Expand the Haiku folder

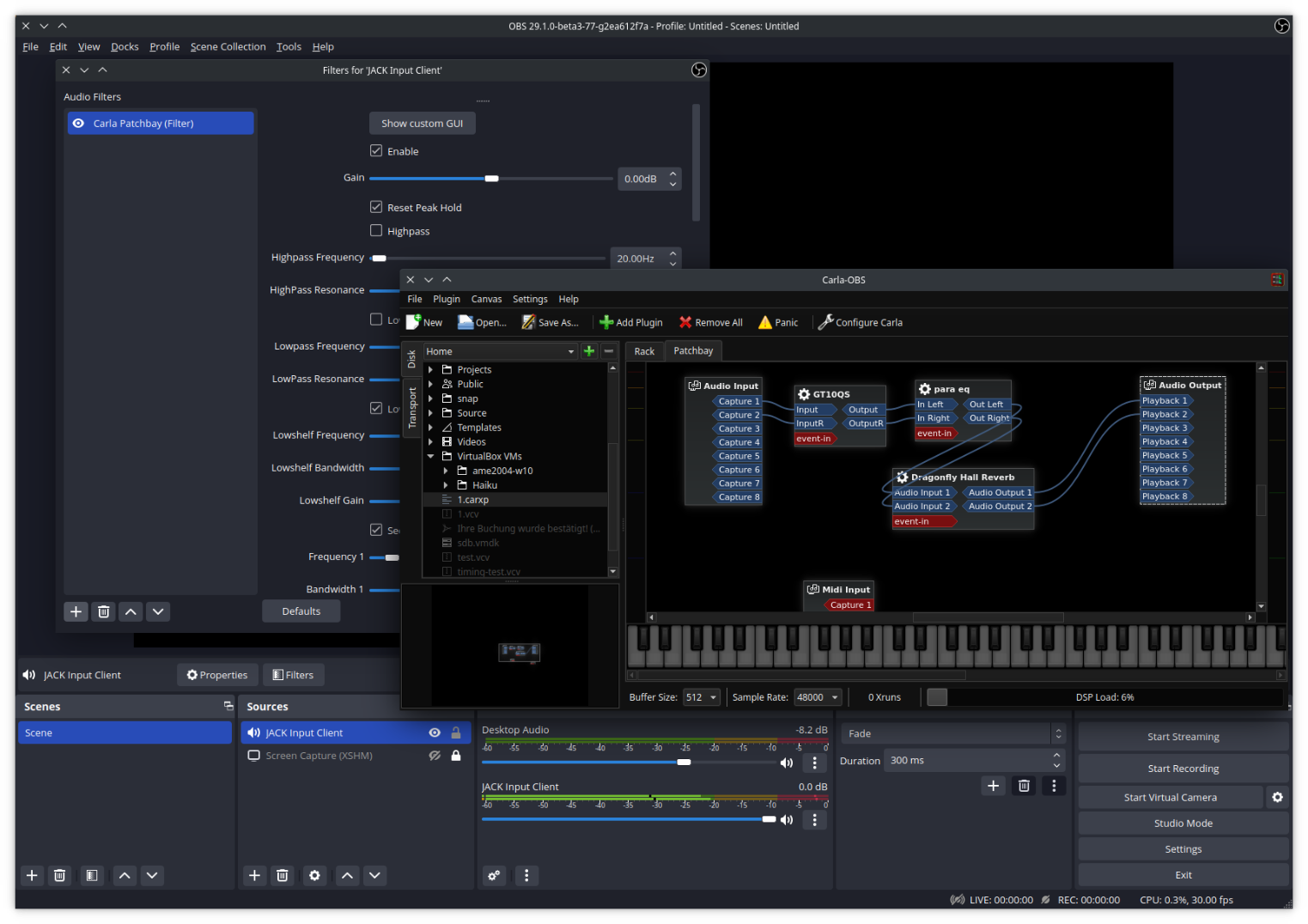point(446,485)
